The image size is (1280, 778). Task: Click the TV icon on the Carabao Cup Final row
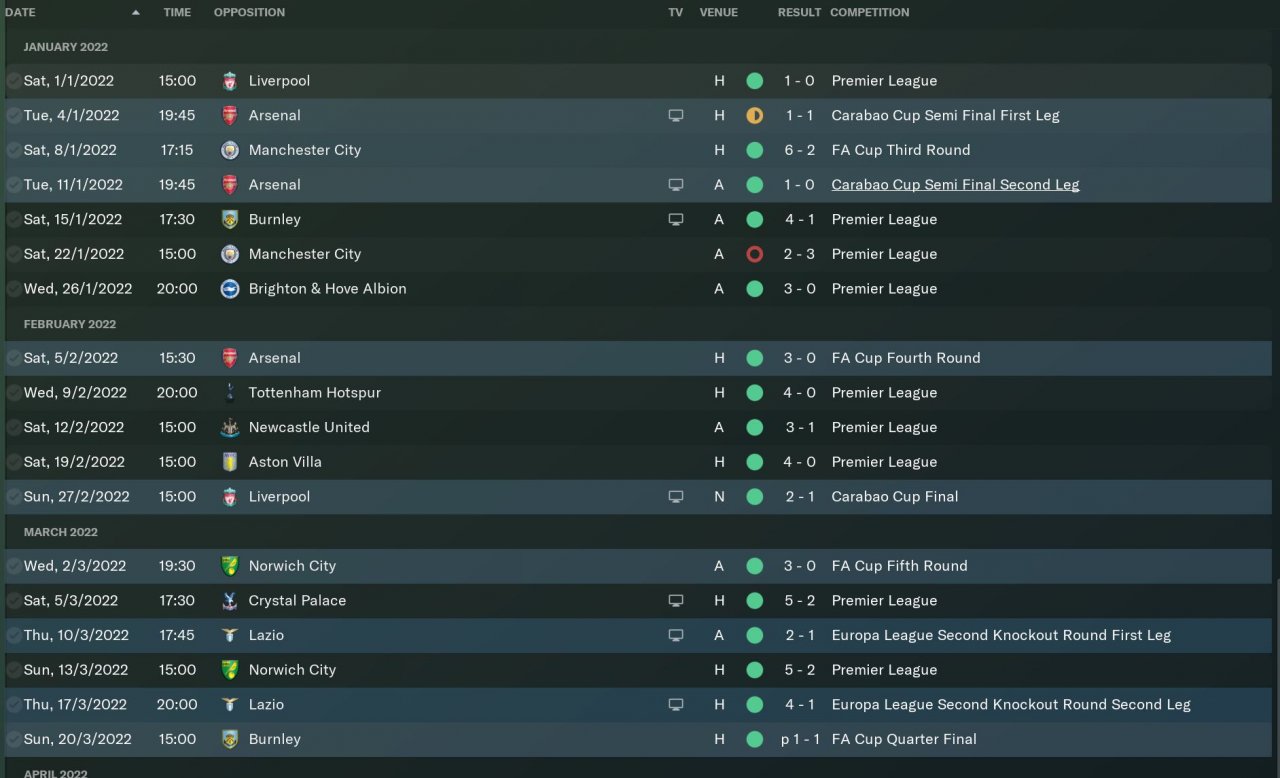point(676,497)
